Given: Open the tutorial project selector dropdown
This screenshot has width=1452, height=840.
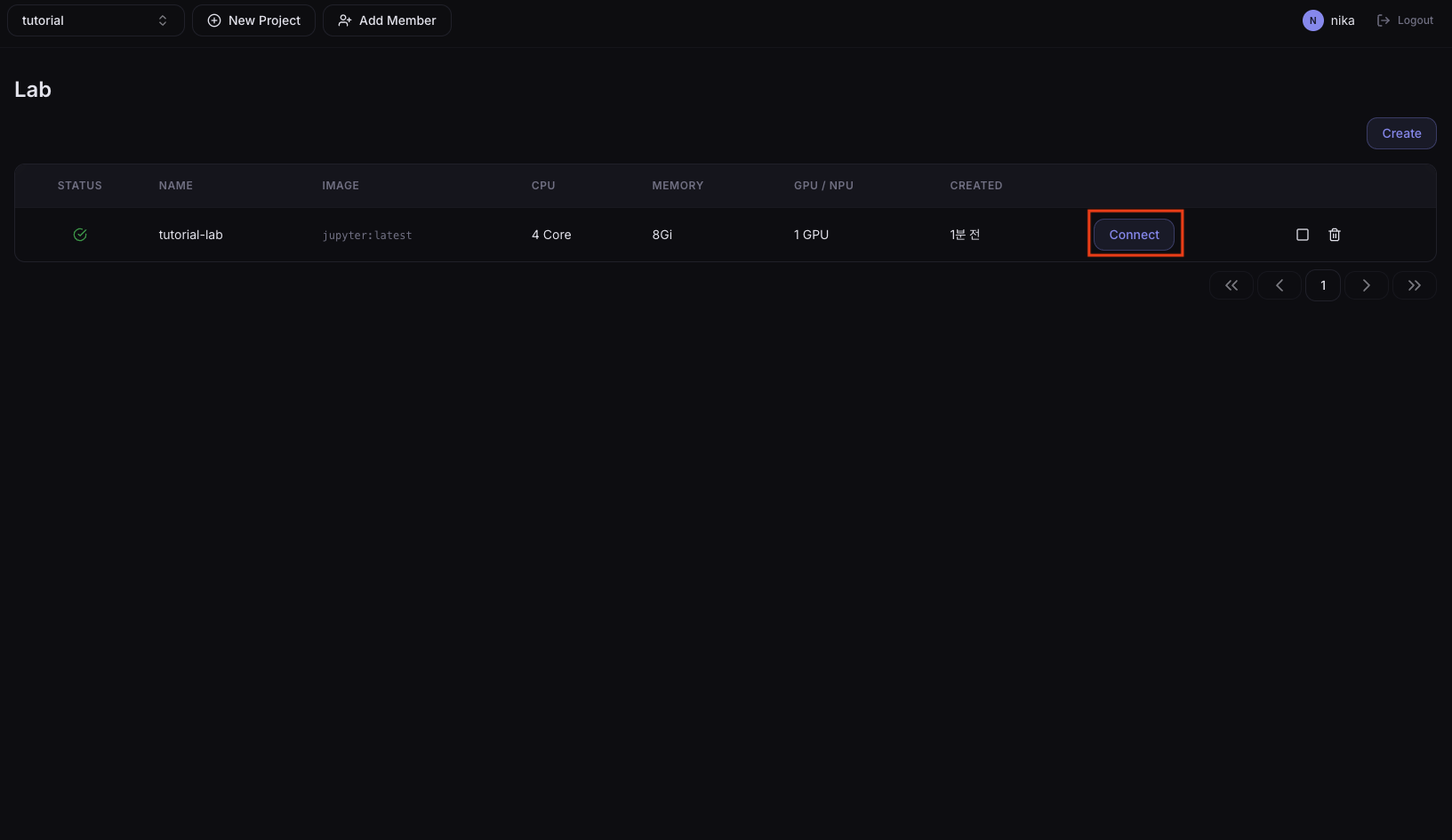Looking at the screenshot, I should tap(96, 20).
